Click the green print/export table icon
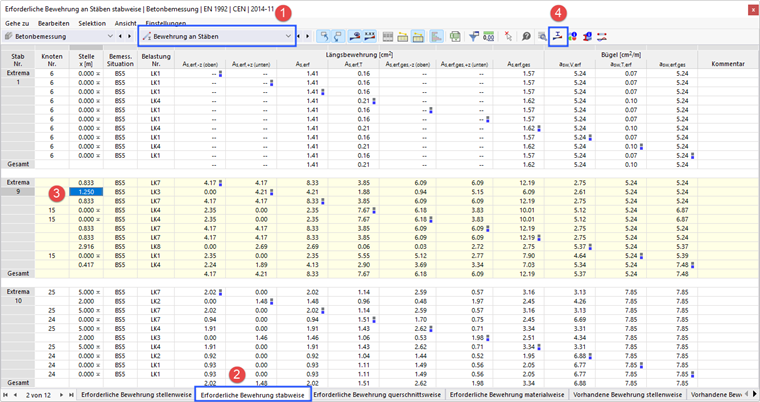760x402 pixels. [x=455, y=36]
